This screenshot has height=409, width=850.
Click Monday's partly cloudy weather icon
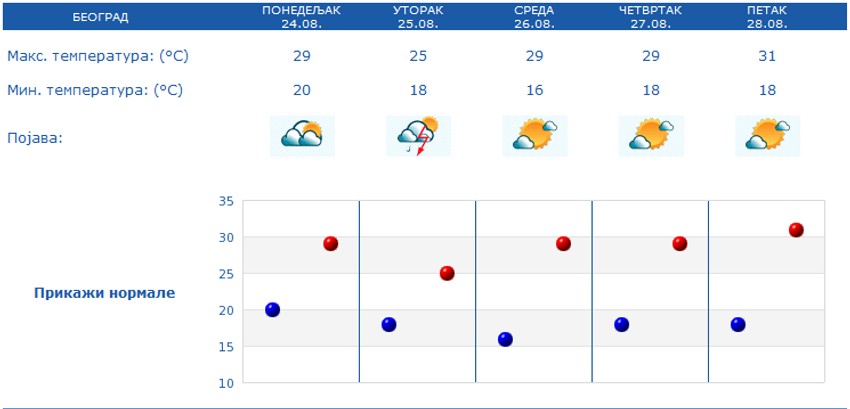[x=301, y=135]
